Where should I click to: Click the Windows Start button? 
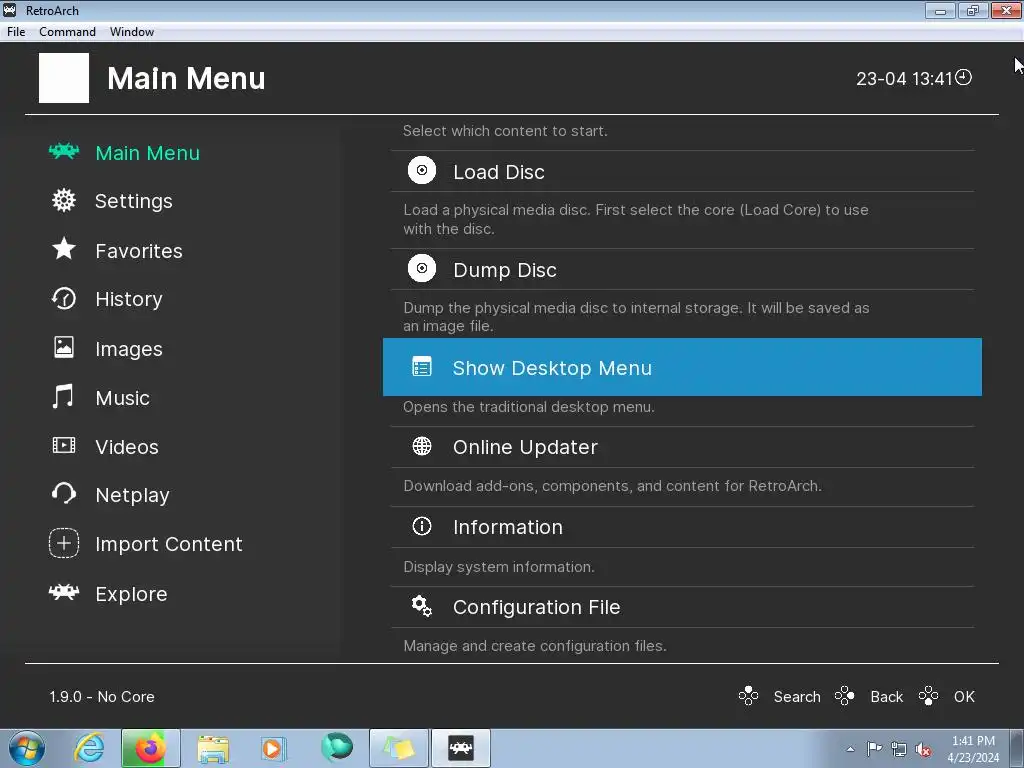tap(27, 748)
